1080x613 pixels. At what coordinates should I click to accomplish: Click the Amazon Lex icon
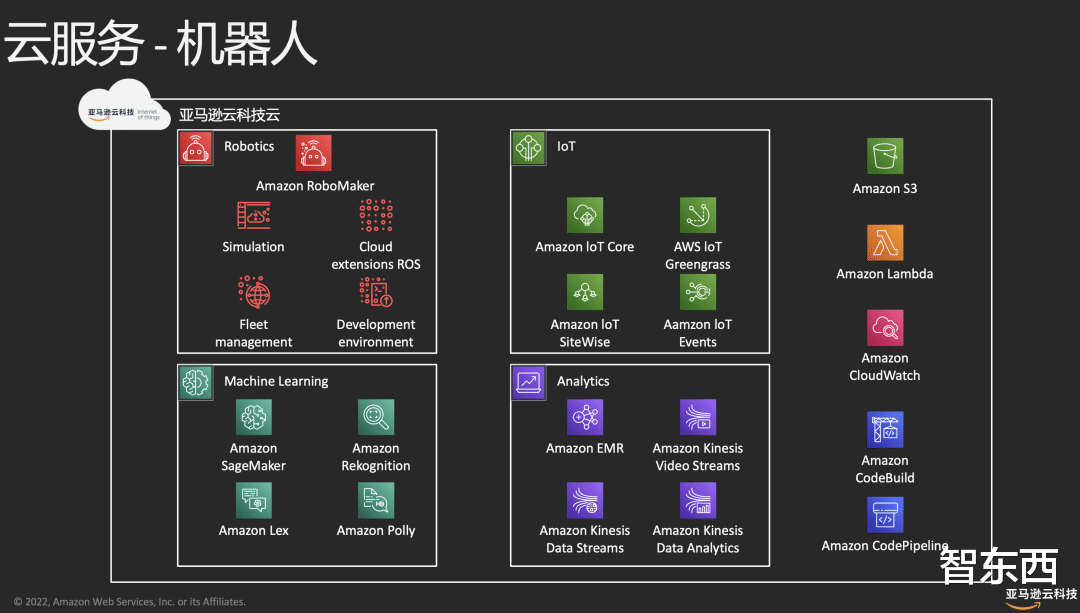253,501
